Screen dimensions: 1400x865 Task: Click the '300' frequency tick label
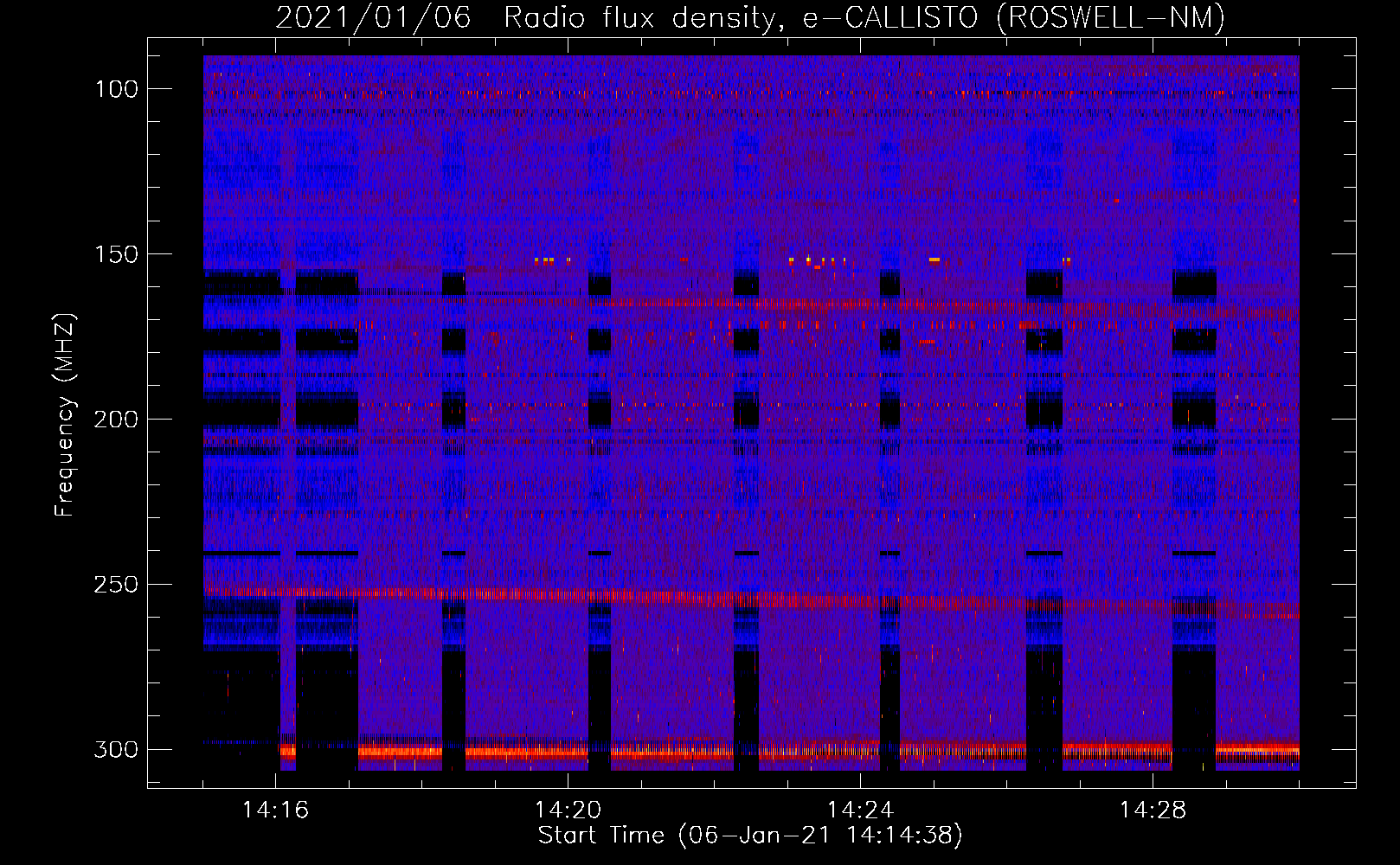point(115,749)
